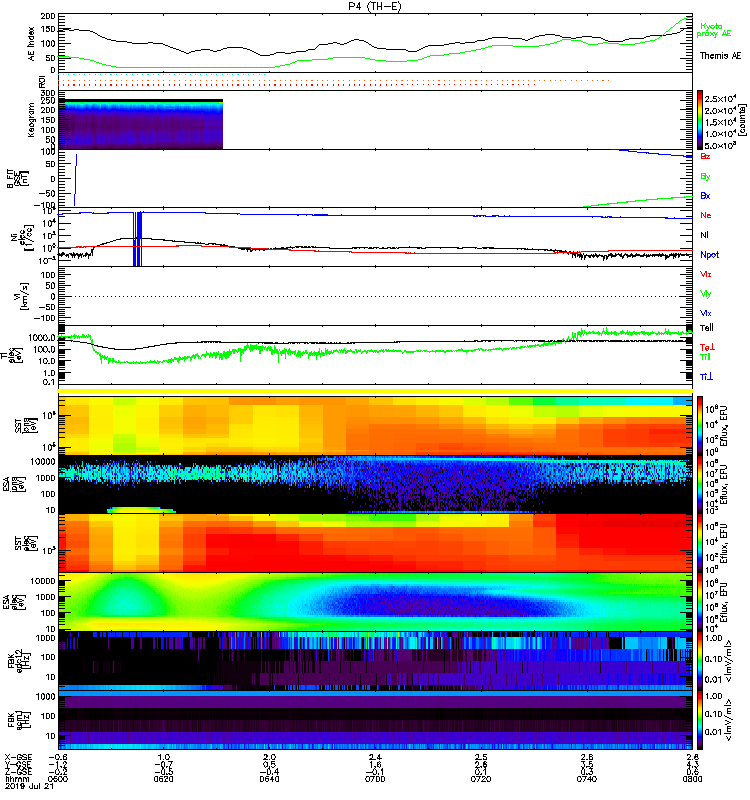Image resolution: width=750 pixels, height=800 pixels.
Task: Select the red Ne legend label
Action: pyautogui.click(x=706, y=215)
